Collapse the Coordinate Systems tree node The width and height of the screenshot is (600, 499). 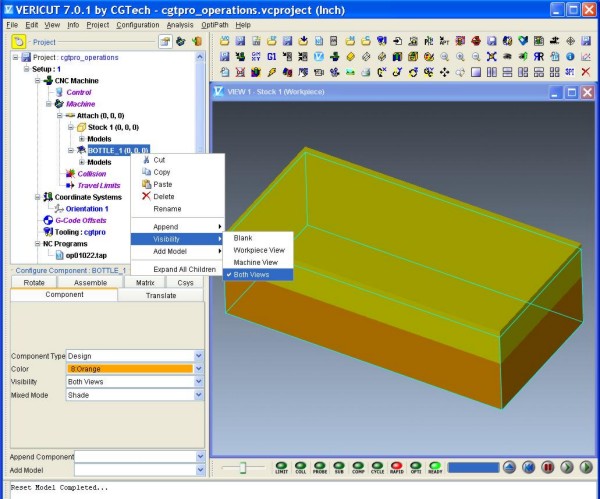(x=38, y=197)
